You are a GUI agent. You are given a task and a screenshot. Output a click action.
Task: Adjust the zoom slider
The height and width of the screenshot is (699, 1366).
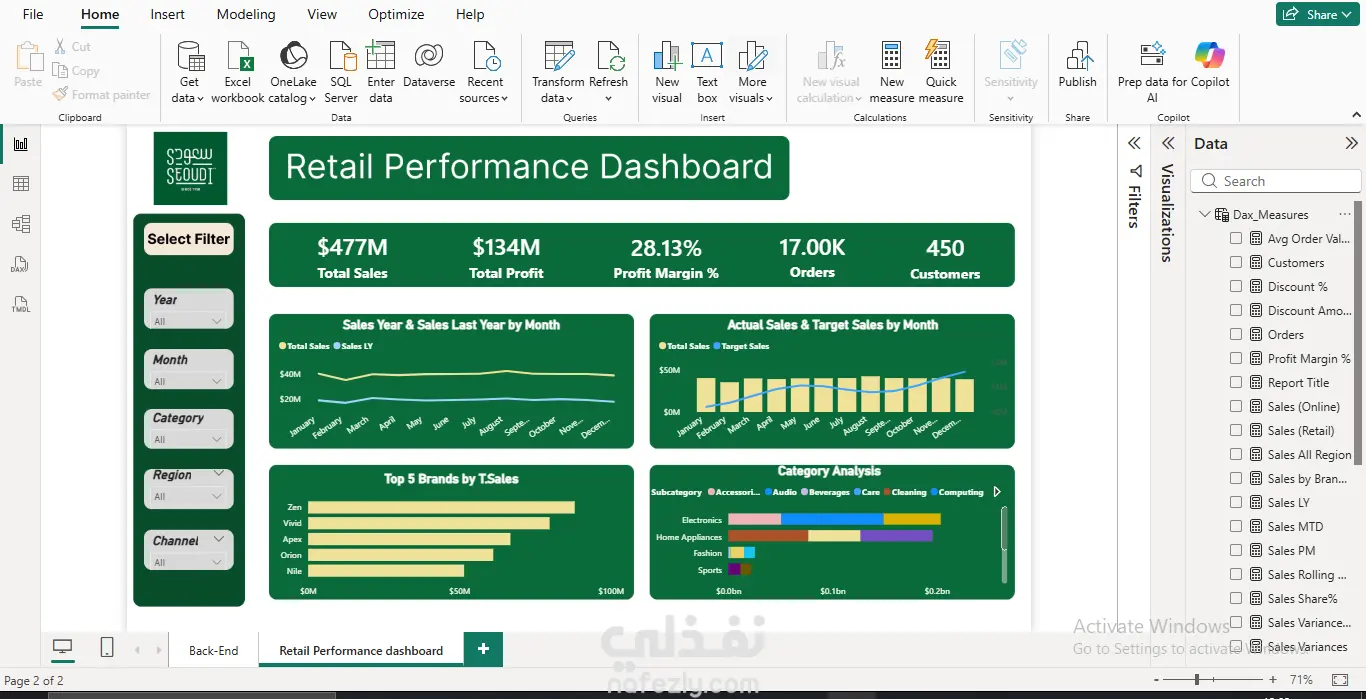point(1198,680)
